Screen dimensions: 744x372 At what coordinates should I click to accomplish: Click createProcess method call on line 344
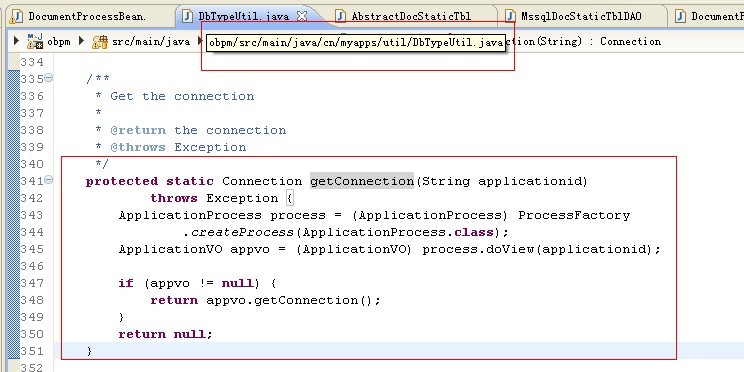coord(242,232)
